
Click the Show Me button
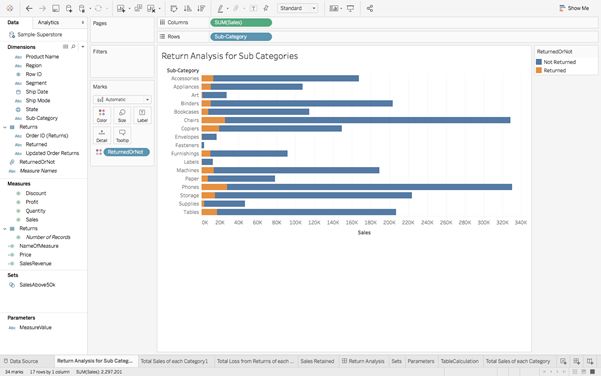[574, 8]
